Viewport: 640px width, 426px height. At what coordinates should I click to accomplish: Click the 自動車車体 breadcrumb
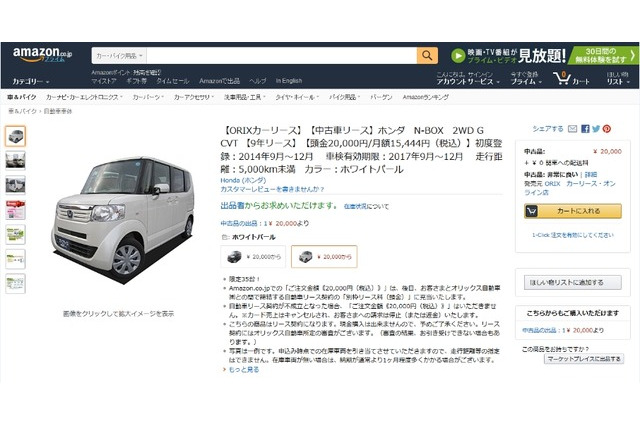(58, 111)
